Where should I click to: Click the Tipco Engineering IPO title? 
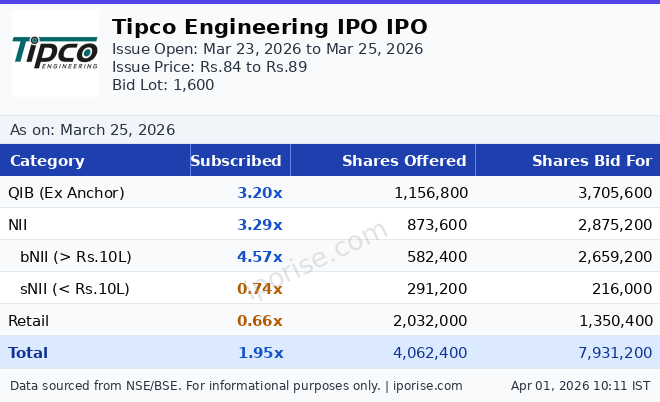click(269, 27)
